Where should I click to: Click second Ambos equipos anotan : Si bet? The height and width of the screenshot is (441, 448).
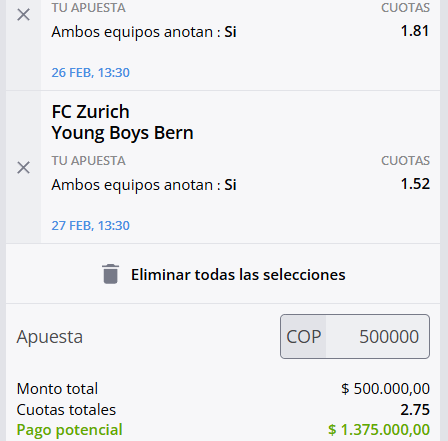(144, 185)
